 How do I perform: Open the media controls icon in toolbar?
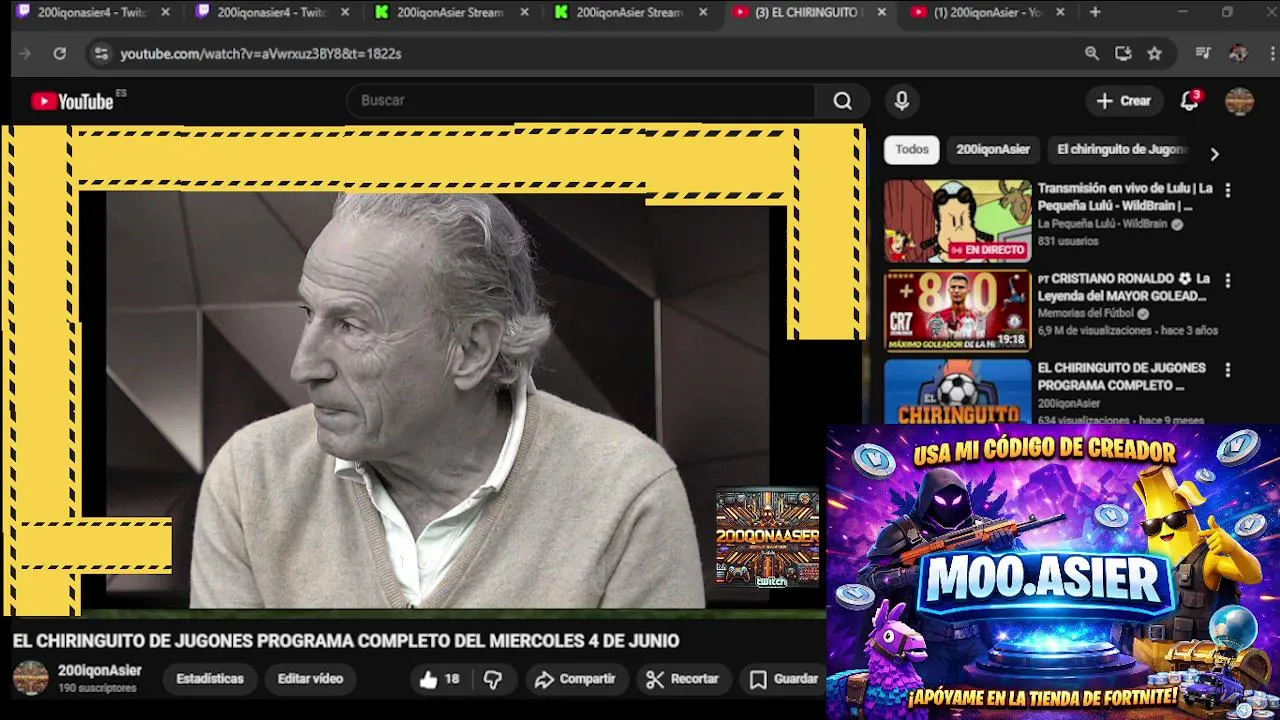click(x=1203, y=53)
